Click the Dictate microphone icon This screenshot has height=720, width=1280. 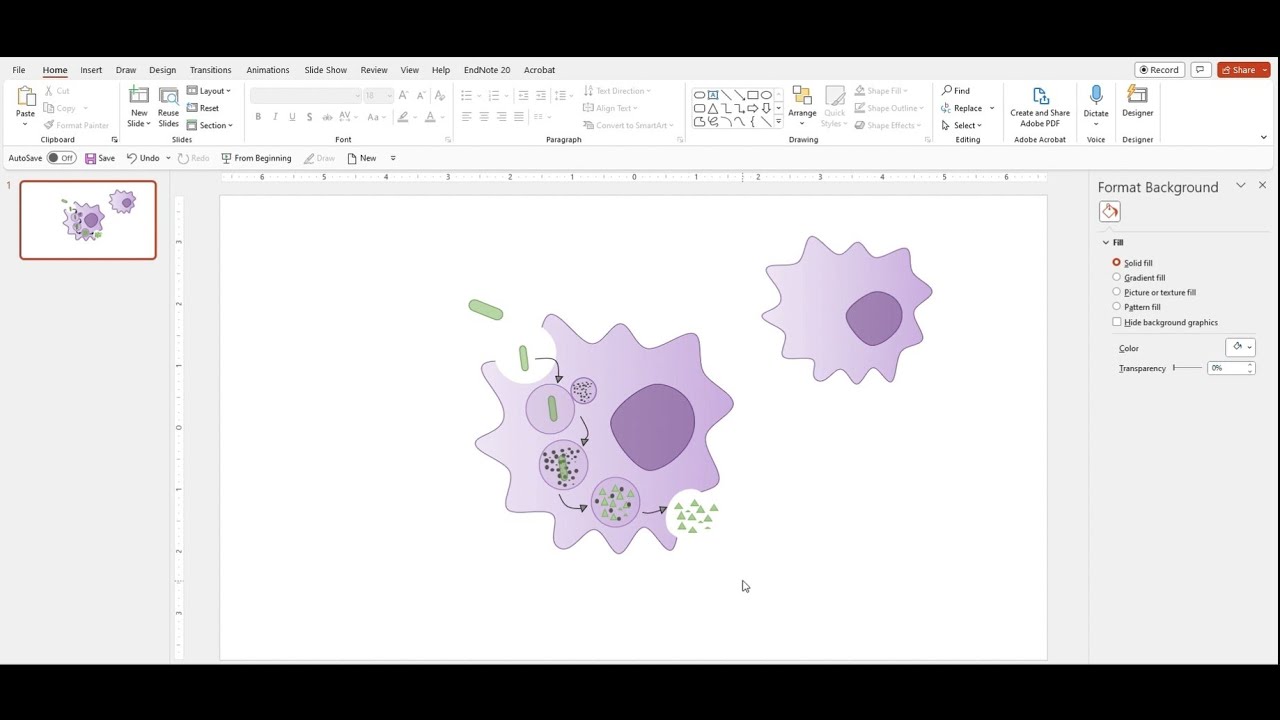coord(1096,96)
